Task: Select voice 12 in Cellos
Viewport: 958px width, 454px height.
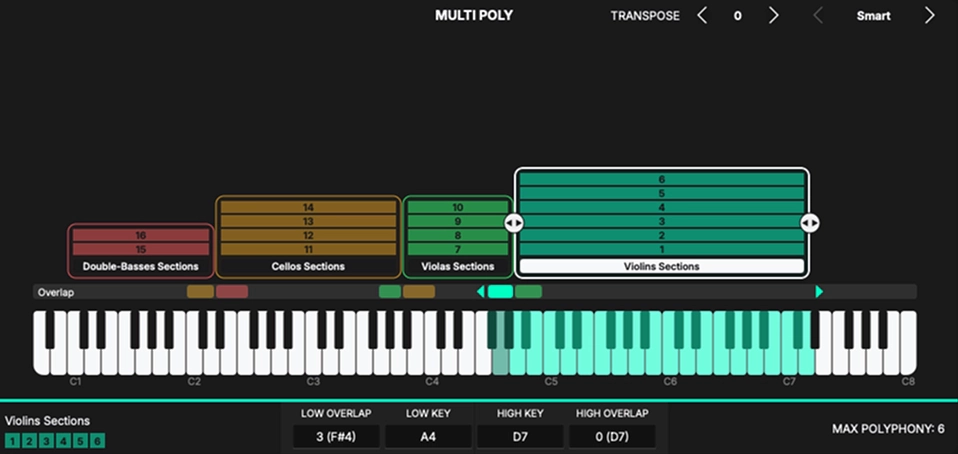Action: 308,235
